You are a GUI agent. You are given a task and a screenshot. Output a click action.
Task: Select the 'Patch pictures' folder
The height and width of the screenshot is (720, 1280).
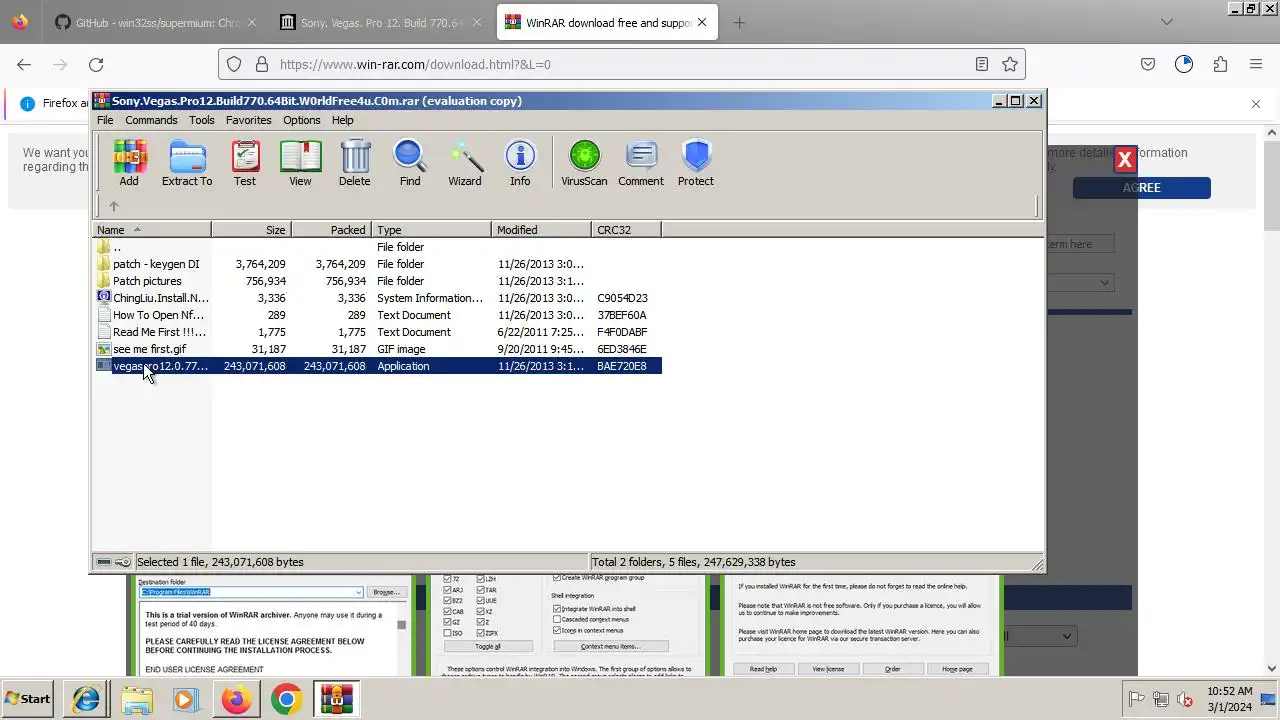pos(377,281)
